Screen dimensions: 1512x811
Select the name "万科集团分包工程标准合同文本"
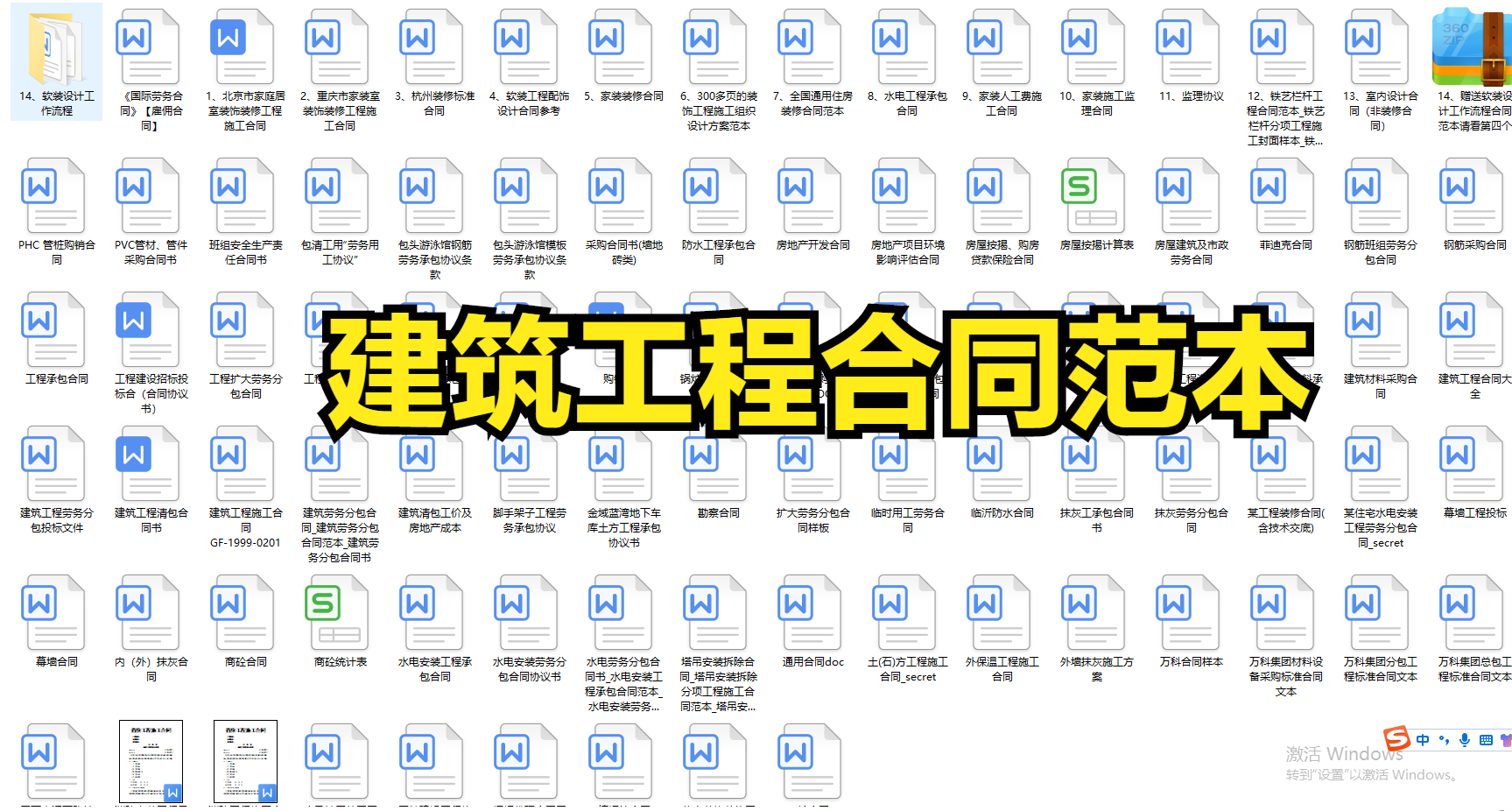point(1381,669)
